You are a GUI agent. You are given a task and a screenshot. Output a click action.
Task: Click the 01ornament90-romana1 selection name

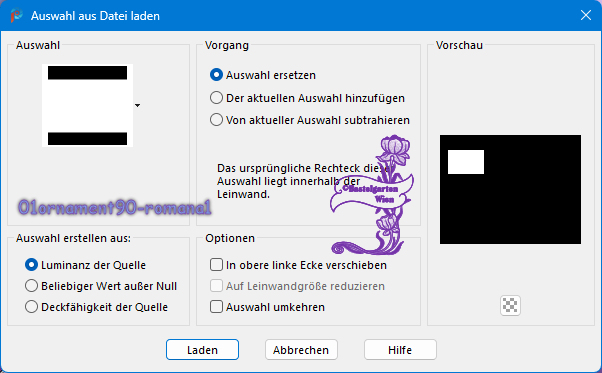click(114, 208)
